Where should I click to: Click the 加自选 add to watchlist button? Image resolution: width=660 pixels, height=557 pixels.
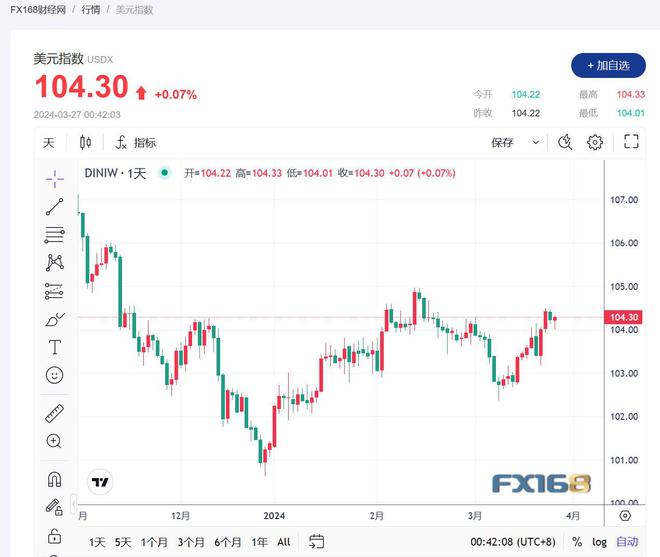608,66
